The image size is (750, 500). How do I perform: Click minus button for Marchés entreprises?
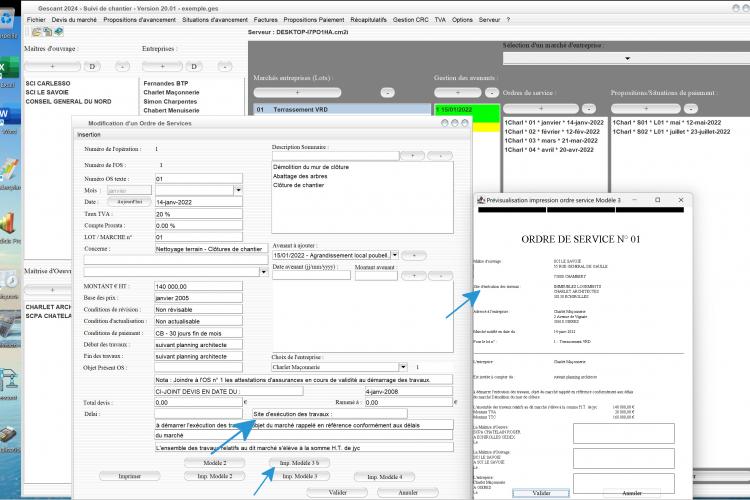[387, 92]
